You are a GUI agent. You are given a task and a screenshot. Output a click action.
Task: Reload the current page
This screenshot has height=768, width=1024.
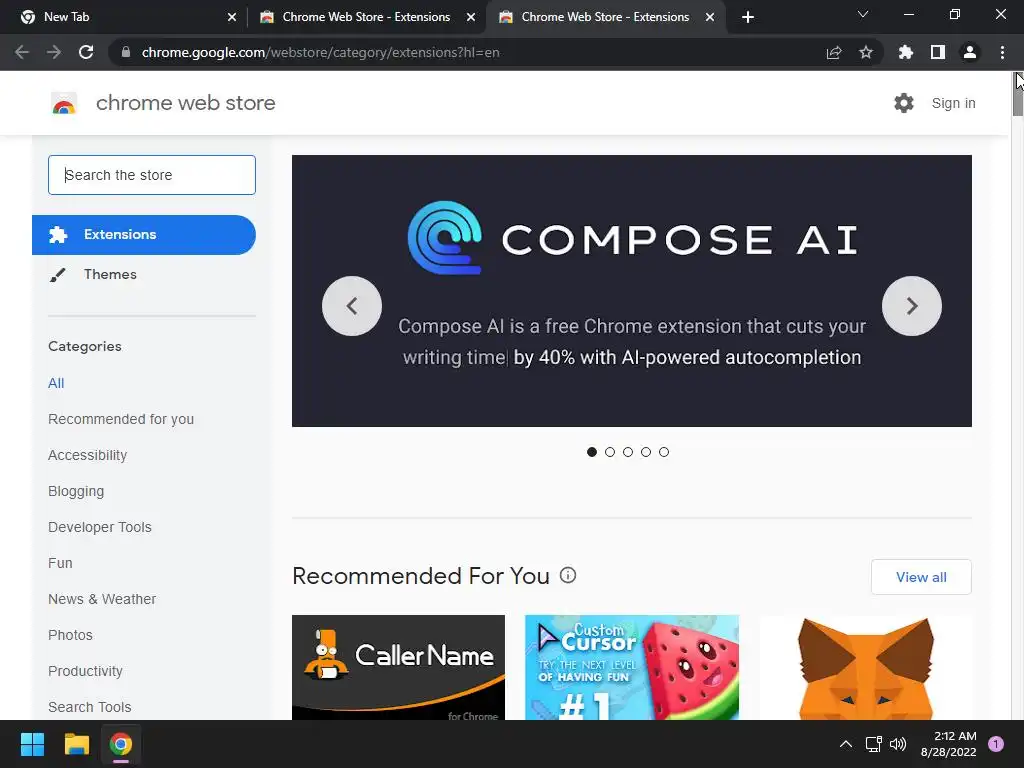coord(86,52)
